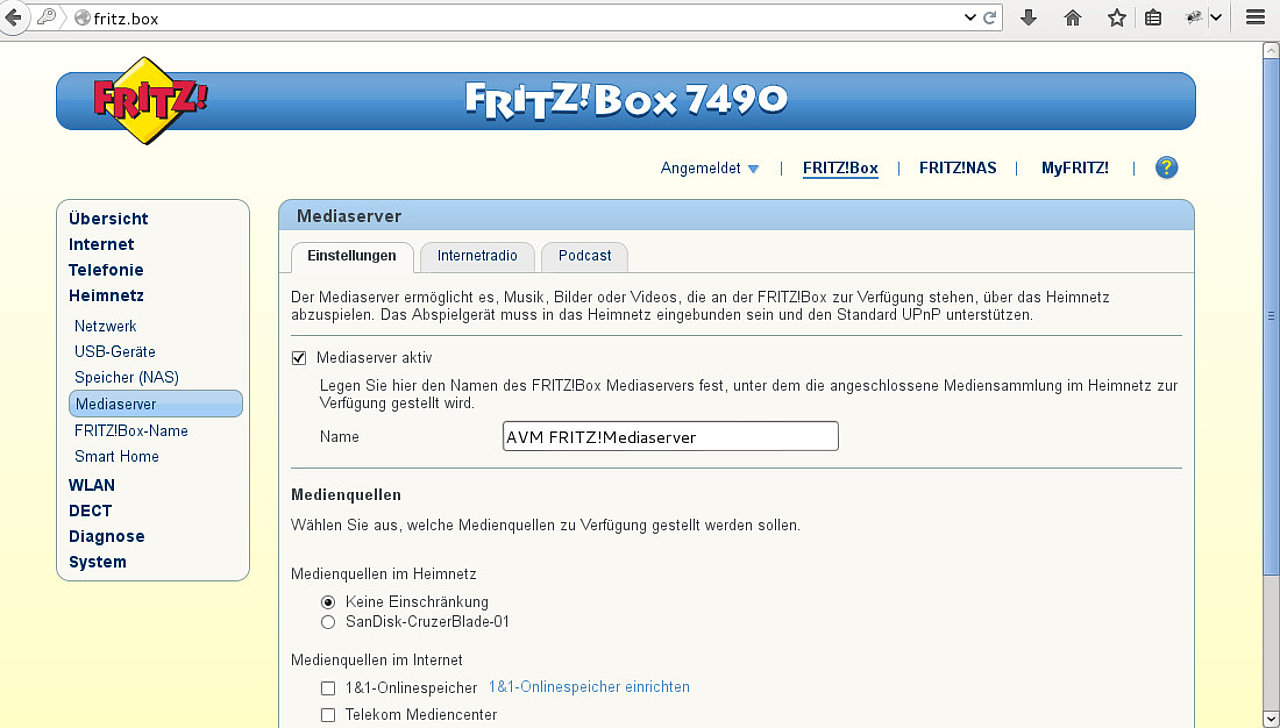Click the FRITZ! logo

[x=150, y=100]
